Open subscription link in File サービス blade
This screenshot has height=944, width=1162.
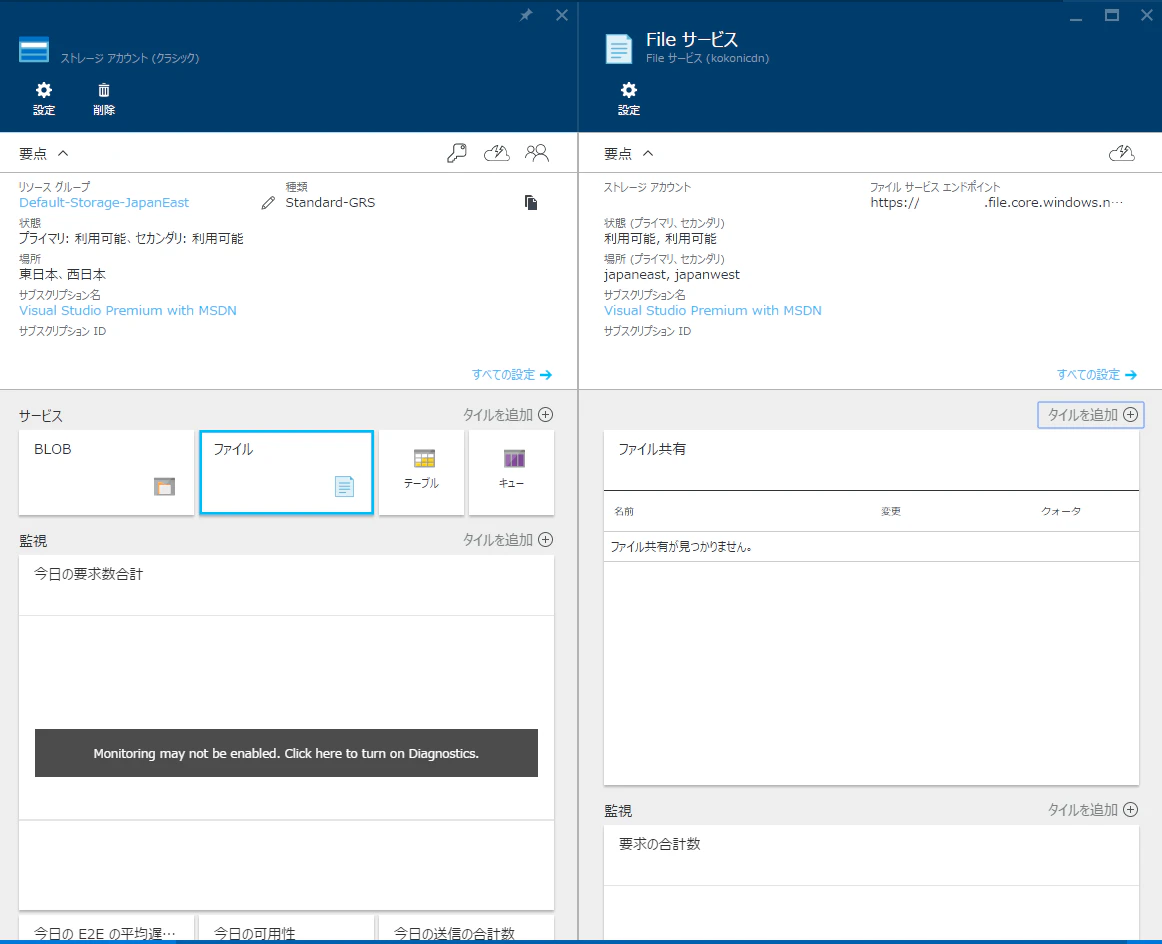pyautogui.click(x=712, y=310)
